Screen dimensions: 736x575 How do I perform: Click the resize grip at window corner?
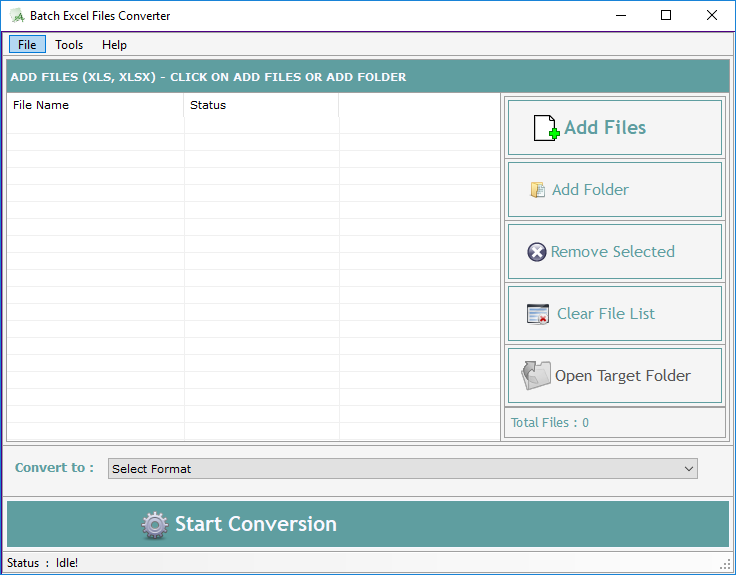(x=727, y=565)
